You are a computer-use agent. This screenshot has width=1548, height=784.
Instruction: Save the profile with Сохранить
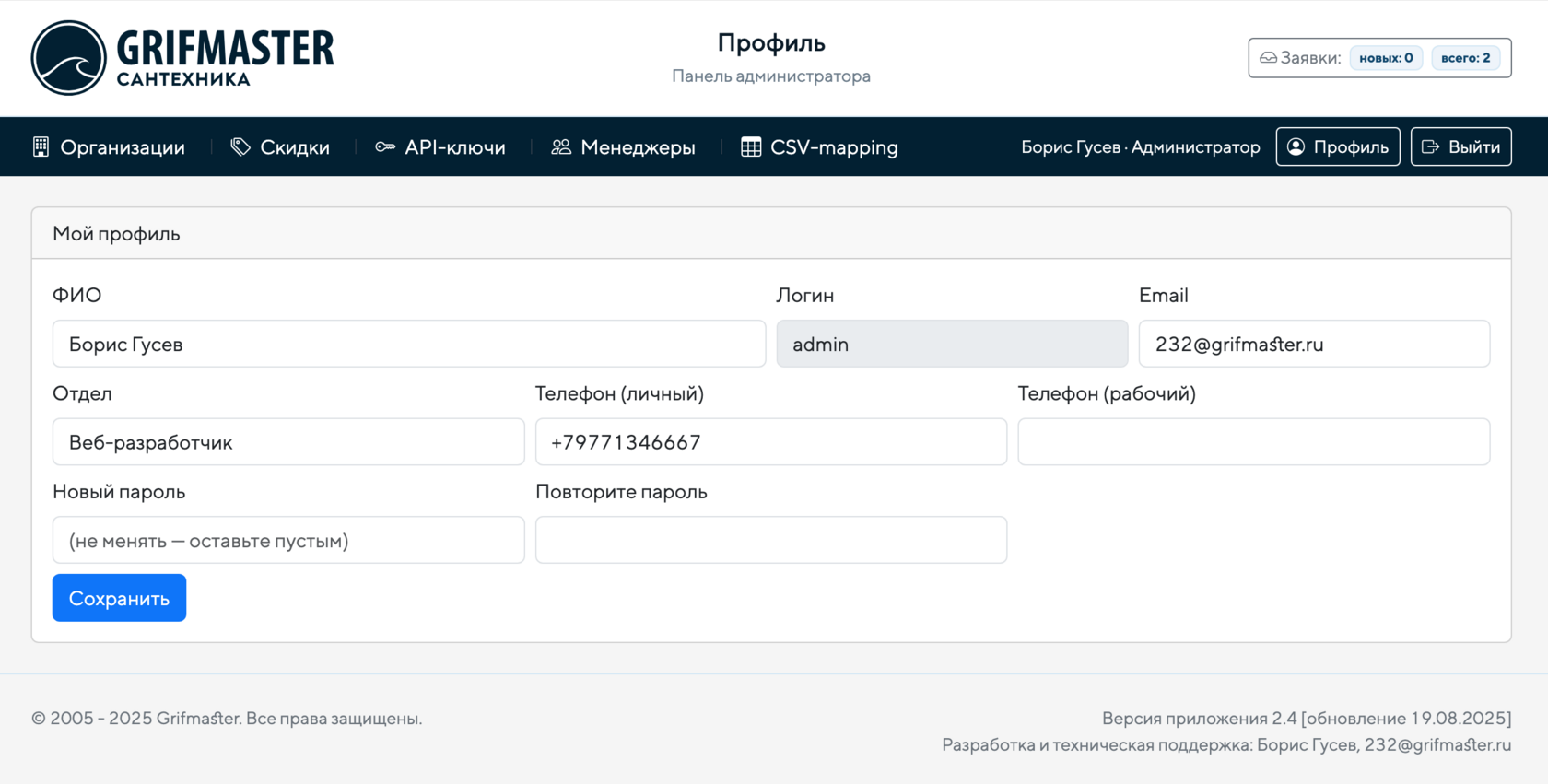119,598
